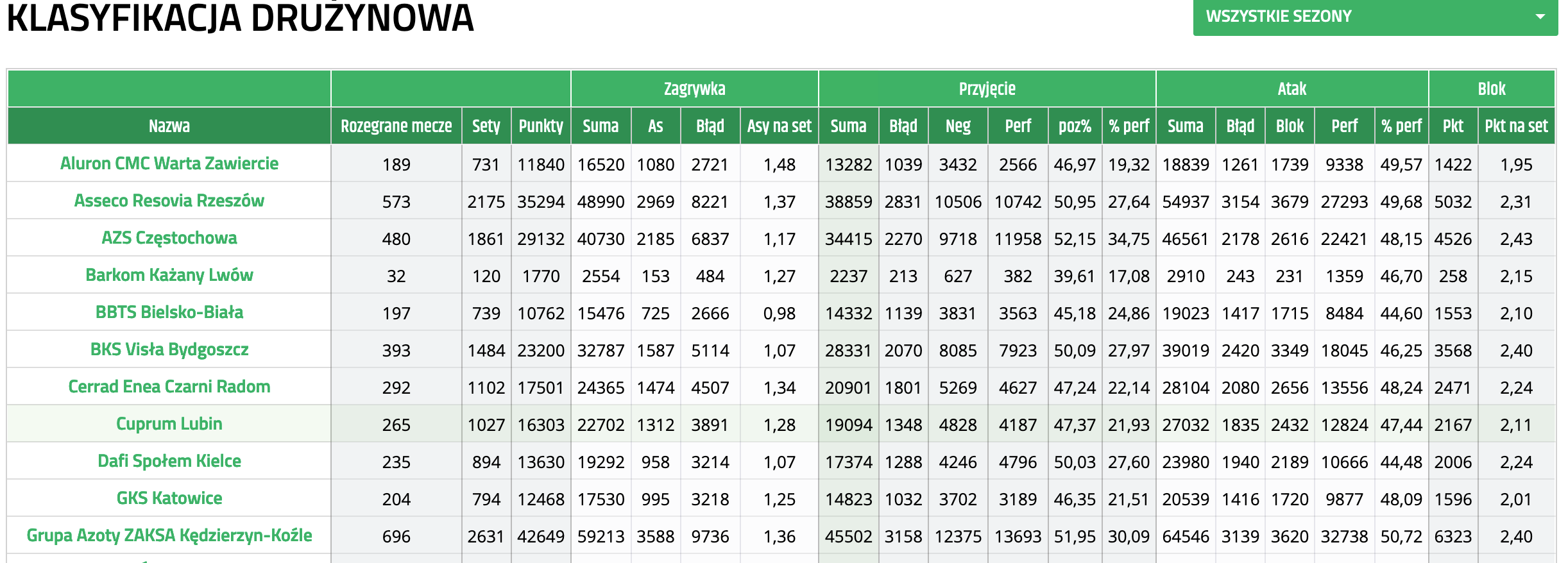
Task: Open BBTS Bielsko-Biała team link
Action: click(169, 312)
